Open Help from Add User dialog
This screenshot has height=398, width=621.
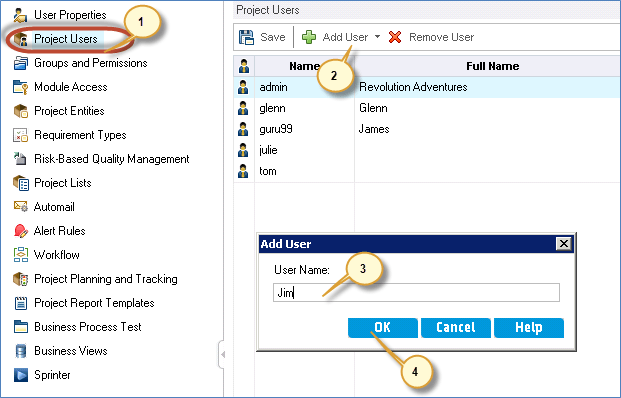pos(529,328)
